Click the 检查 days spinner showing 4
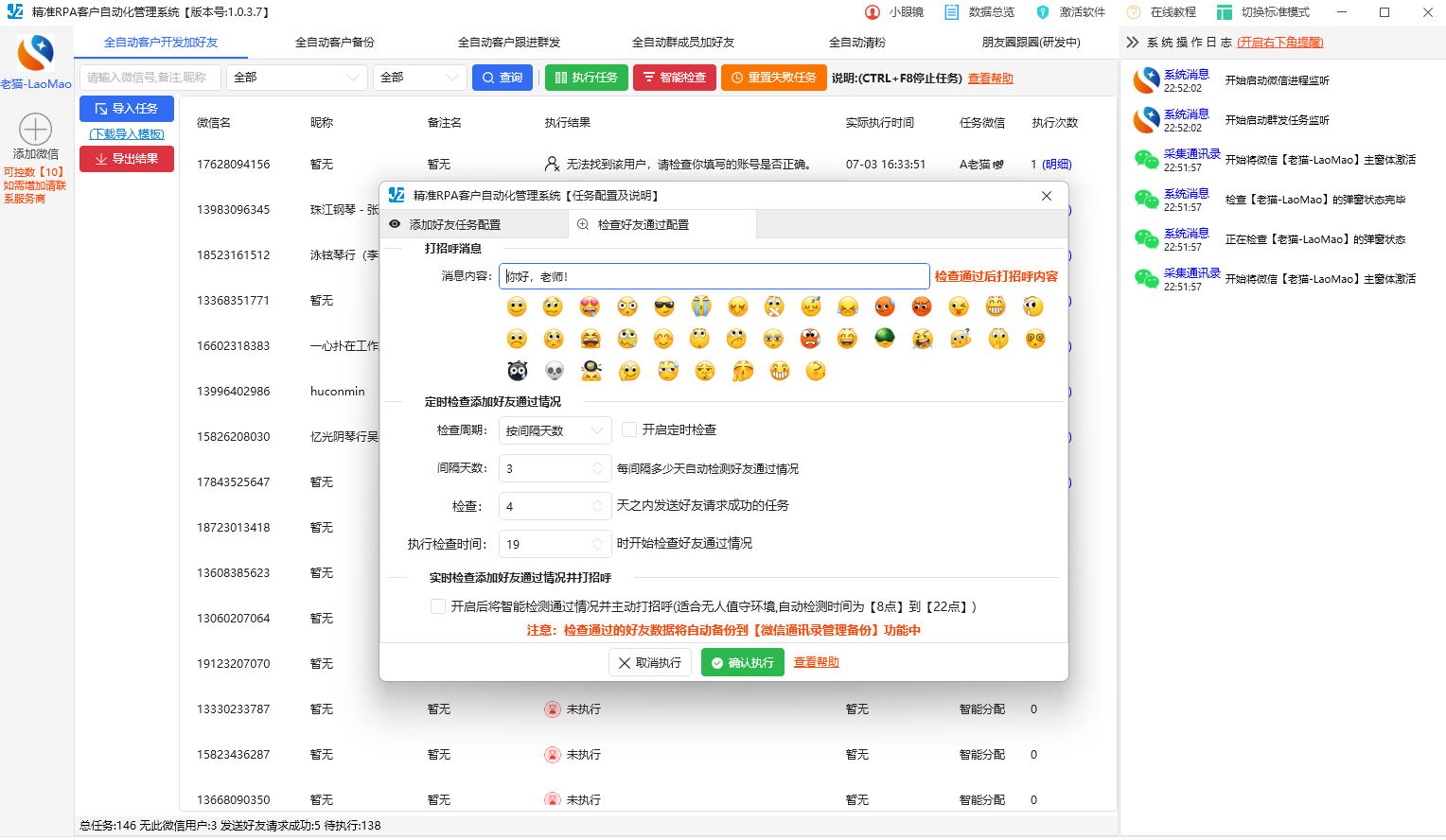This screenshot has height=840, width=1446. 555,506
